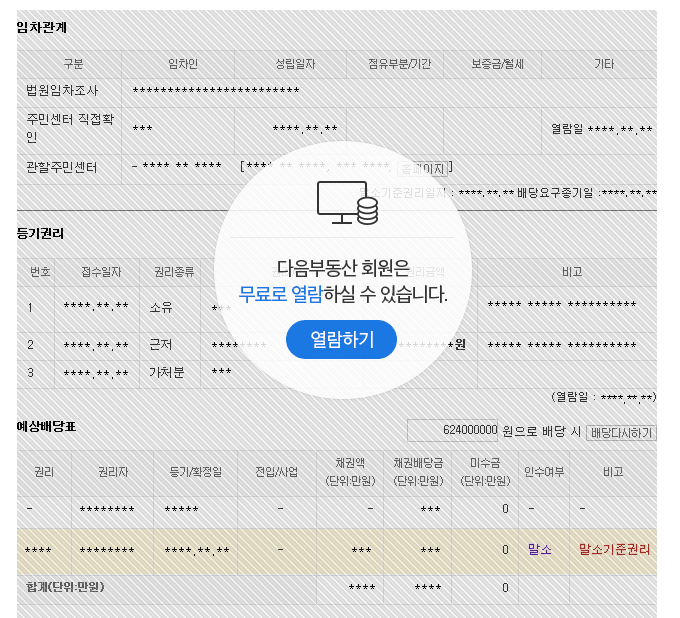Screen dimensions: 680x618
Task: Click the 합계(단위:만원) row label
Action: coord(65,587)
